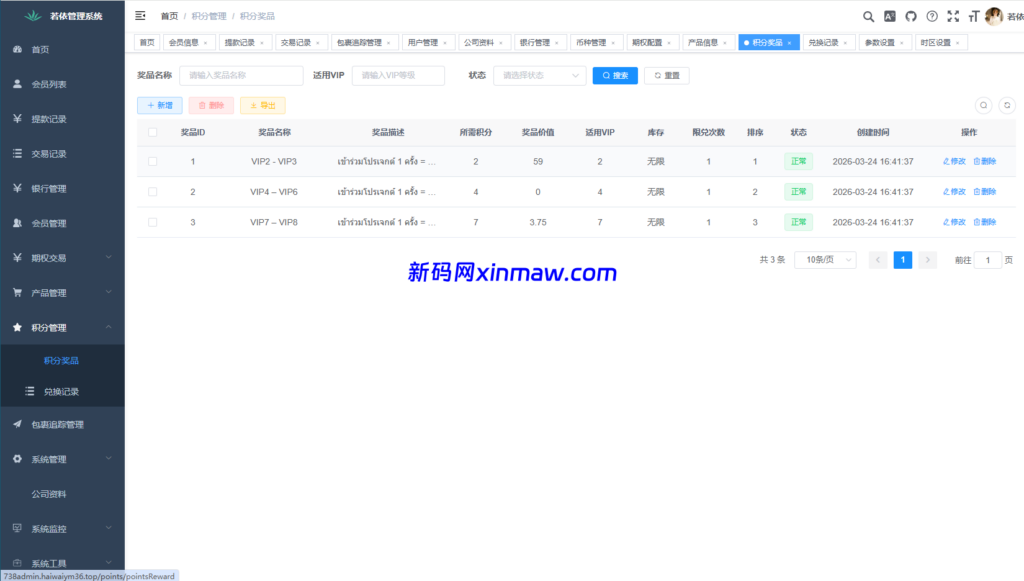This screenshot has width=1024, height=581.
Task: Tick the checkbox for VIP2 - VIP3 row
Action: 152,161
